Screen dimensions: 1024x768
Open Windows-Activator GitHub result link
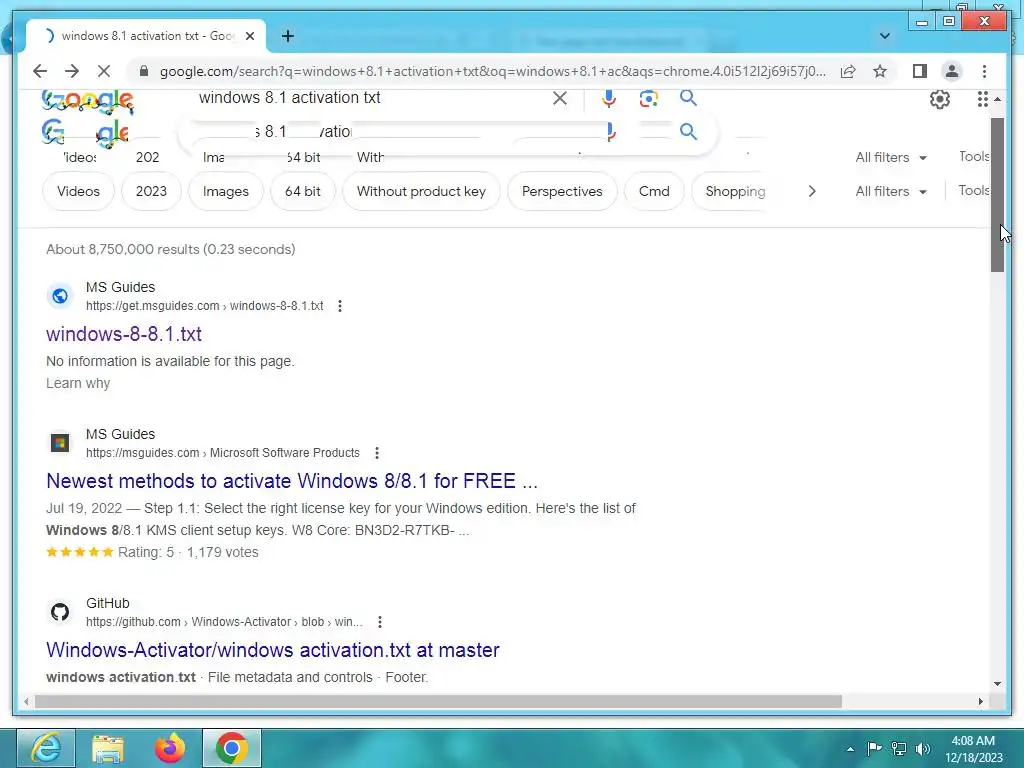pyautogui.click(x=273, y=650)
